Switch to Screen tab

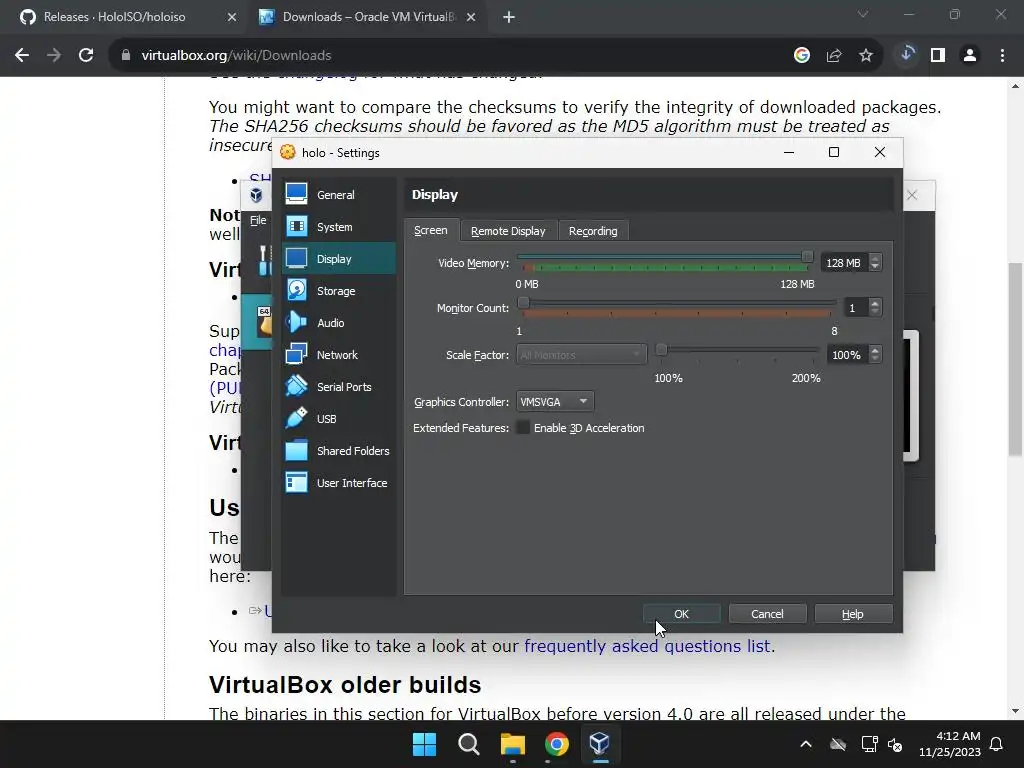[431, 231]
